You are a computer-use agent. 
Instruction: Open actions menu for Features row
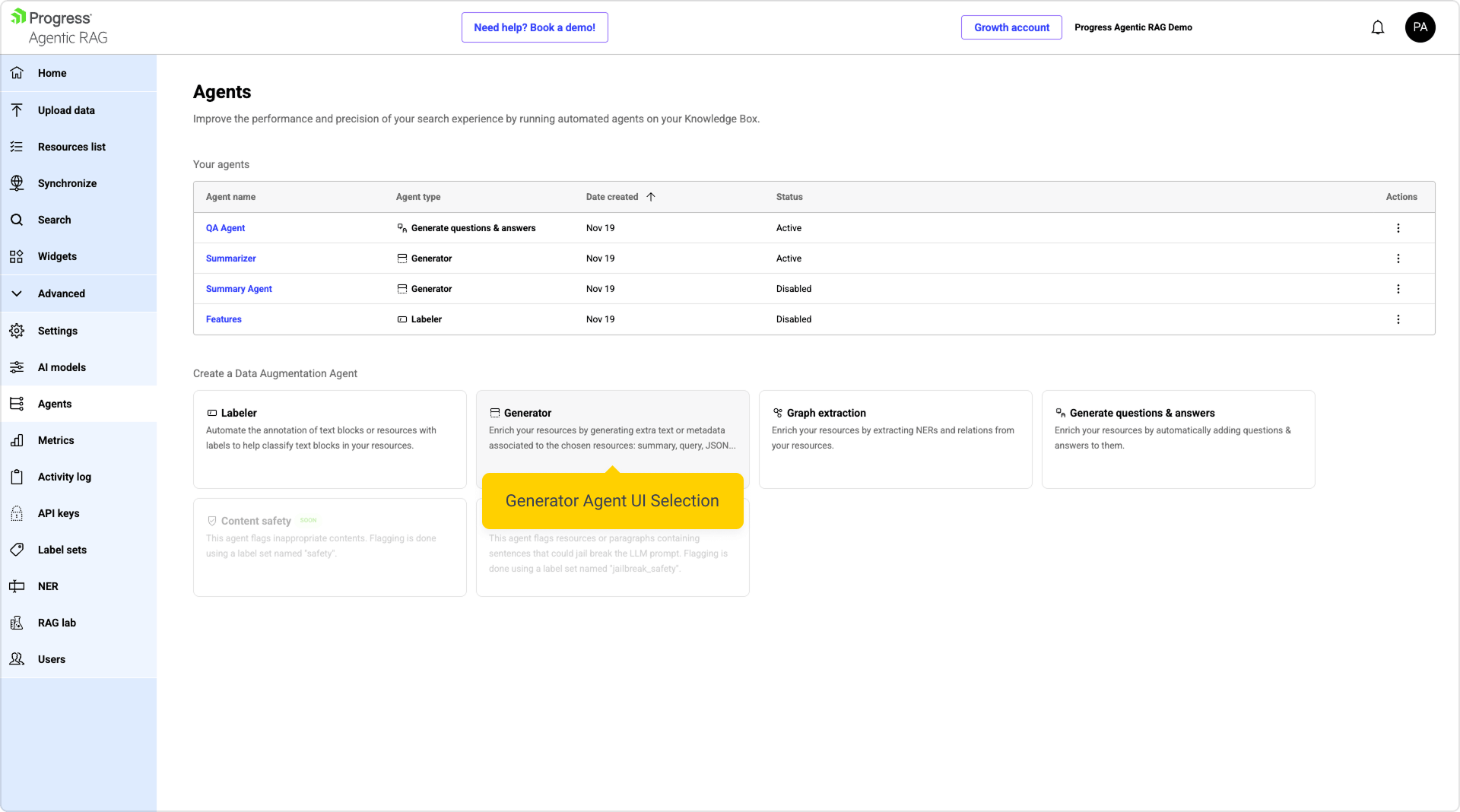point(1398,319)
